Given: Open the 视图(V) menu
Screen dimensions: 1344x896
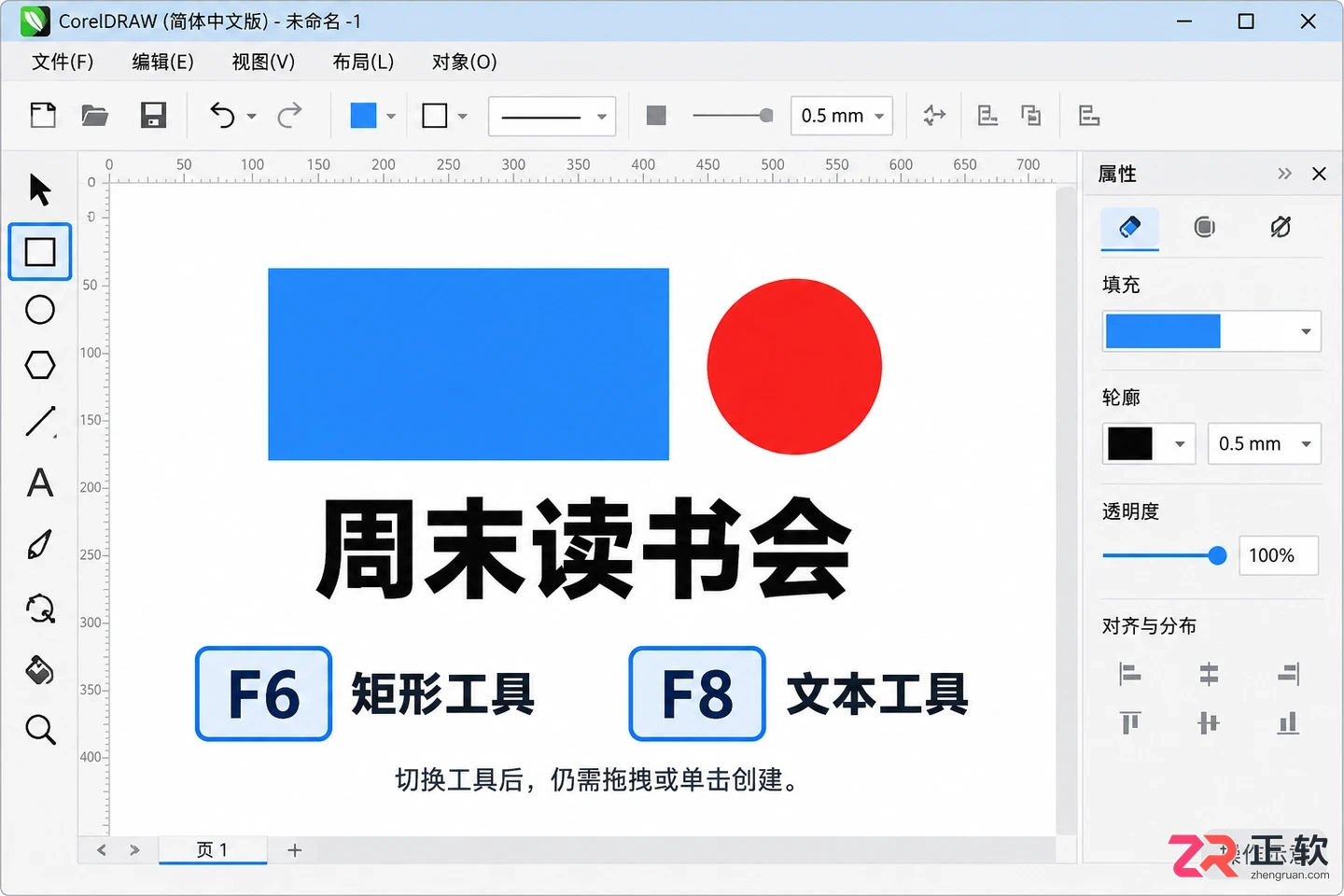Looking at the screenshot, I should tap(263, 62).
